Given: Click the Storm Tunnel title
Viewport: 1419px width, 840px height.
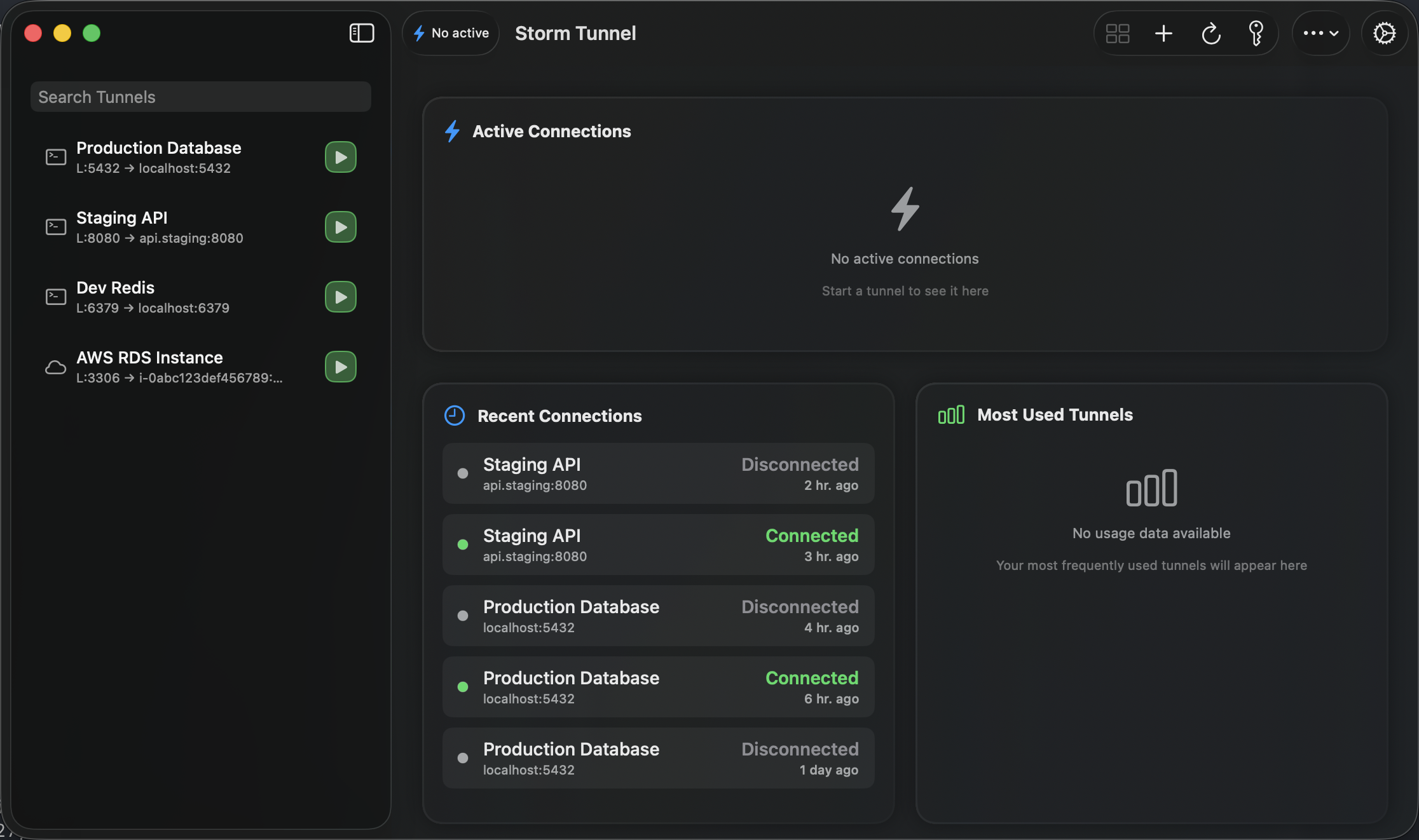Looking at the screenshot, I should pyautogui.click(x=575, y=33).
